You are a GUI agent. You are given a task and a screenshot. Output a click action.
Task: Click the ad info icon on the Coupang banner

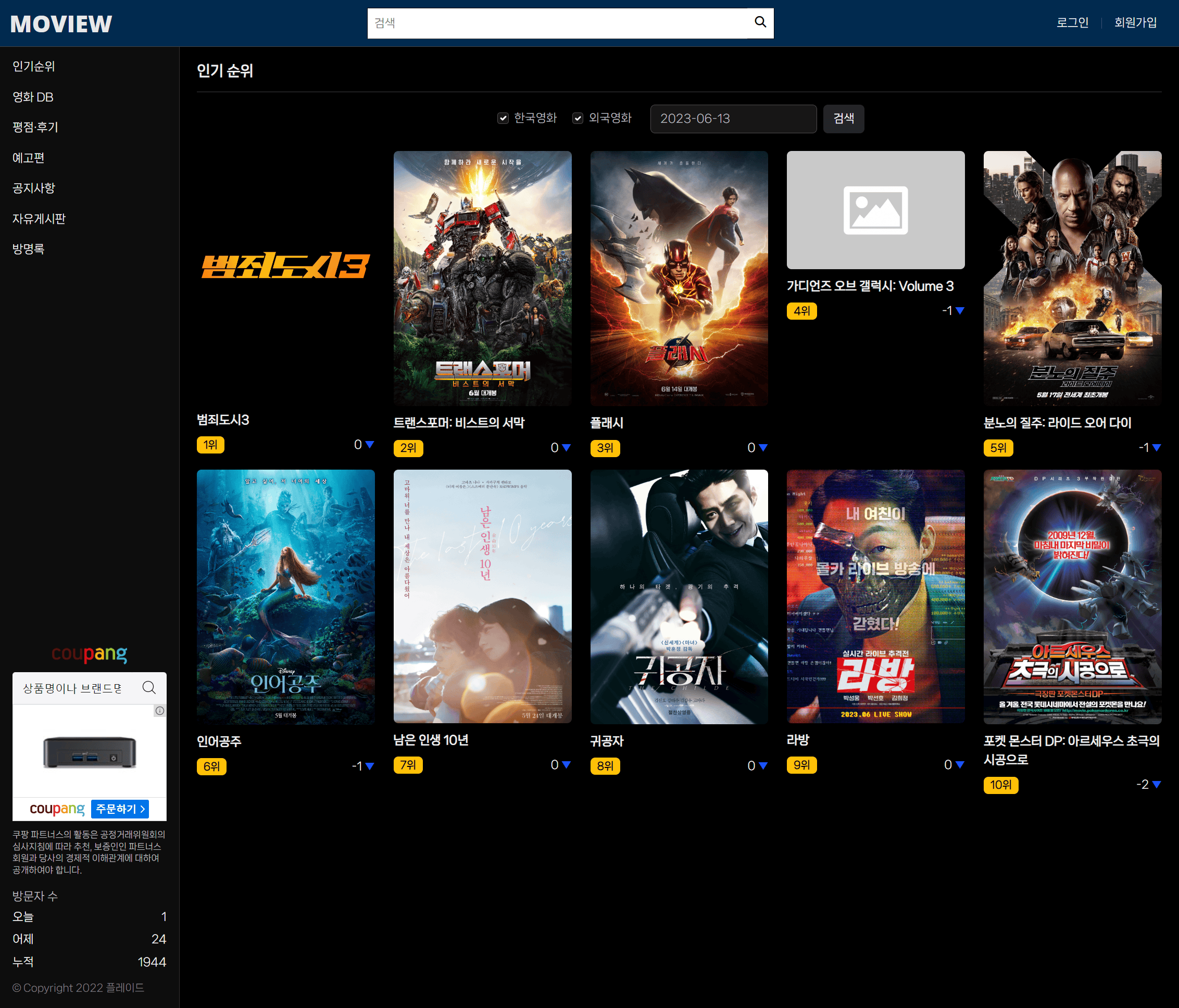[160, 711]
